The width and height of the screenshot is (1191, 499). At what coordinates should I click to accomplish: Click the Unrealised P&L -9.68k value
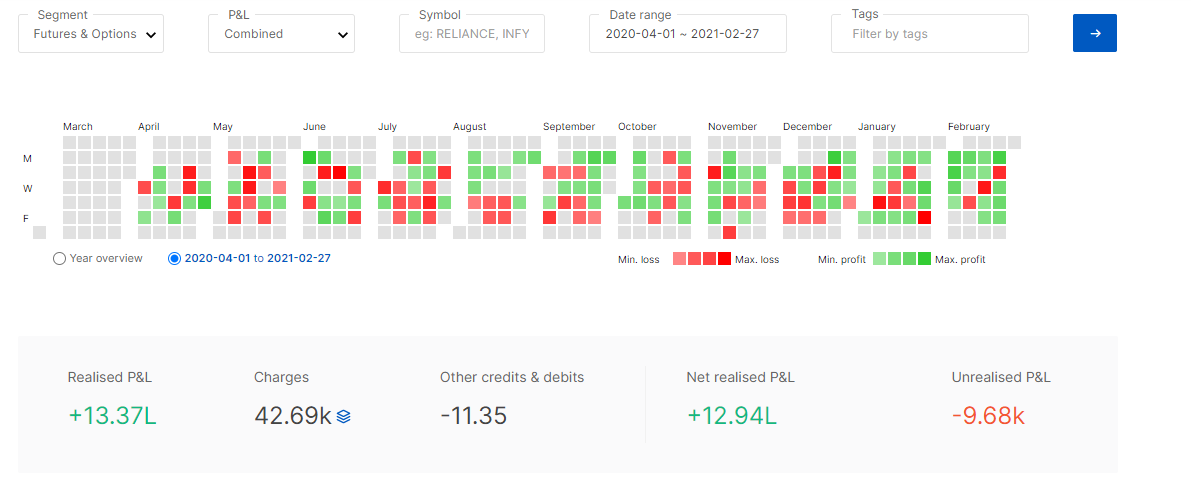[988, 415]
